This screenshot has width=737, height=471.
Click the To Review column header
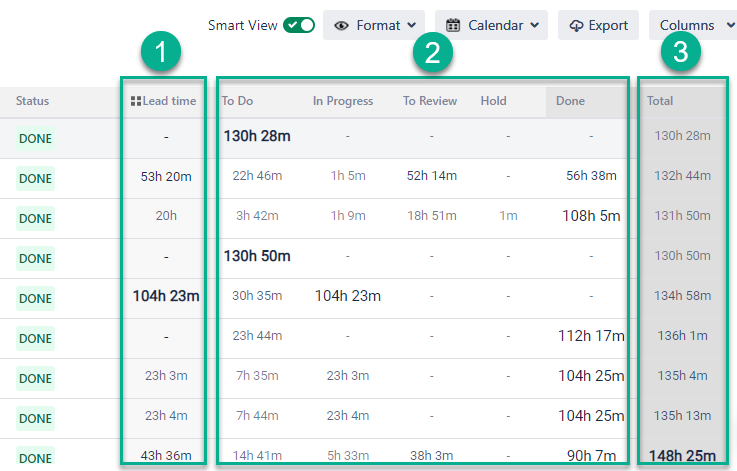(430, 101)
